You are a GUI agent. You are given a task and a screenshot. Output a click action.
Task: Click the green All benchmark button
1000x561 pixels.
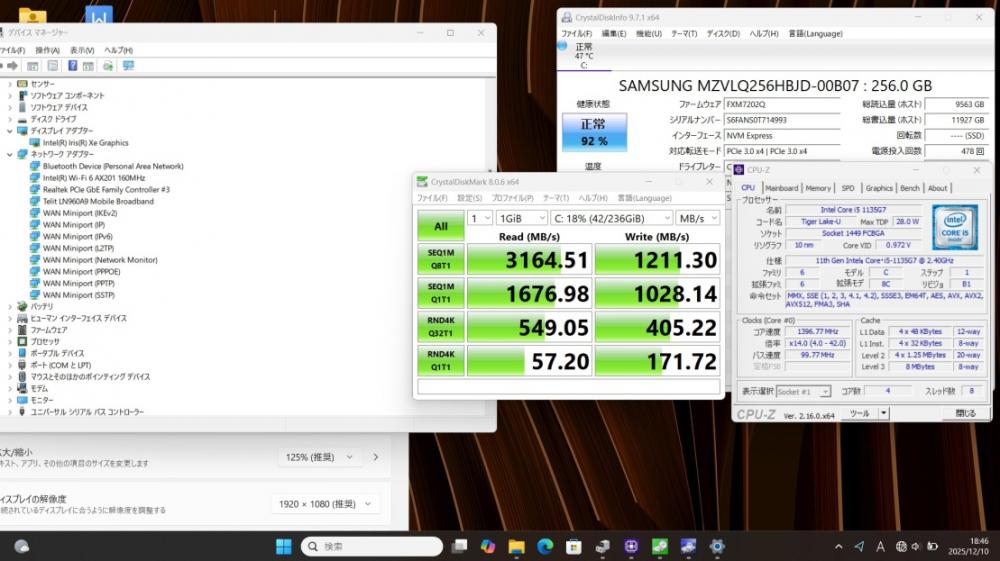click(x=440, y=227)
